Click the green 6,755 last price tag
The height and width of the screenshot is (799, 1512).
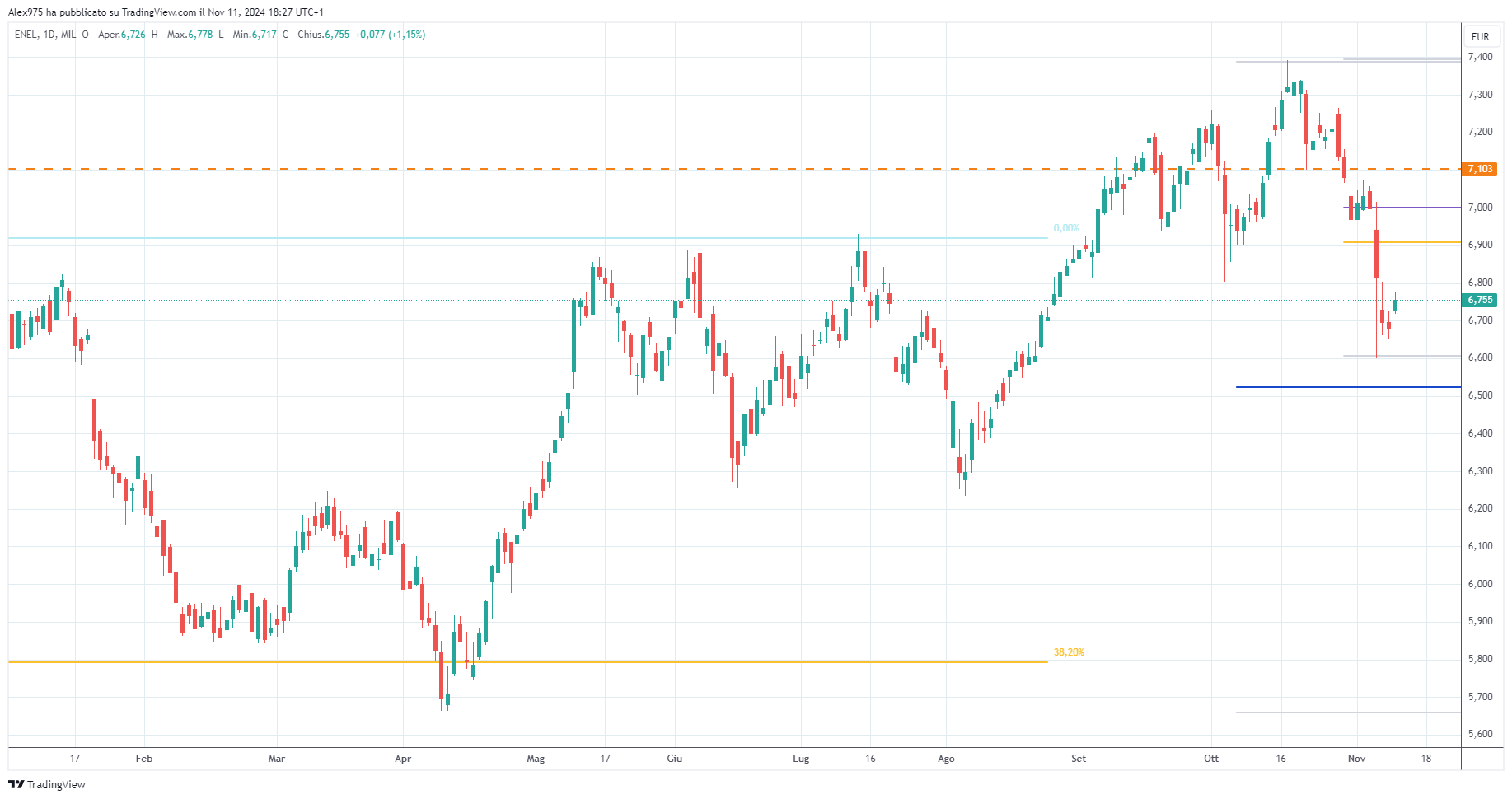(x=1480, y=300)
